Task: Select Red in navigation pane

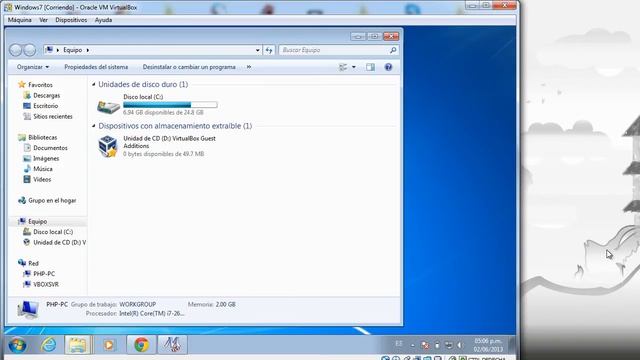Action: click(33, 263)
